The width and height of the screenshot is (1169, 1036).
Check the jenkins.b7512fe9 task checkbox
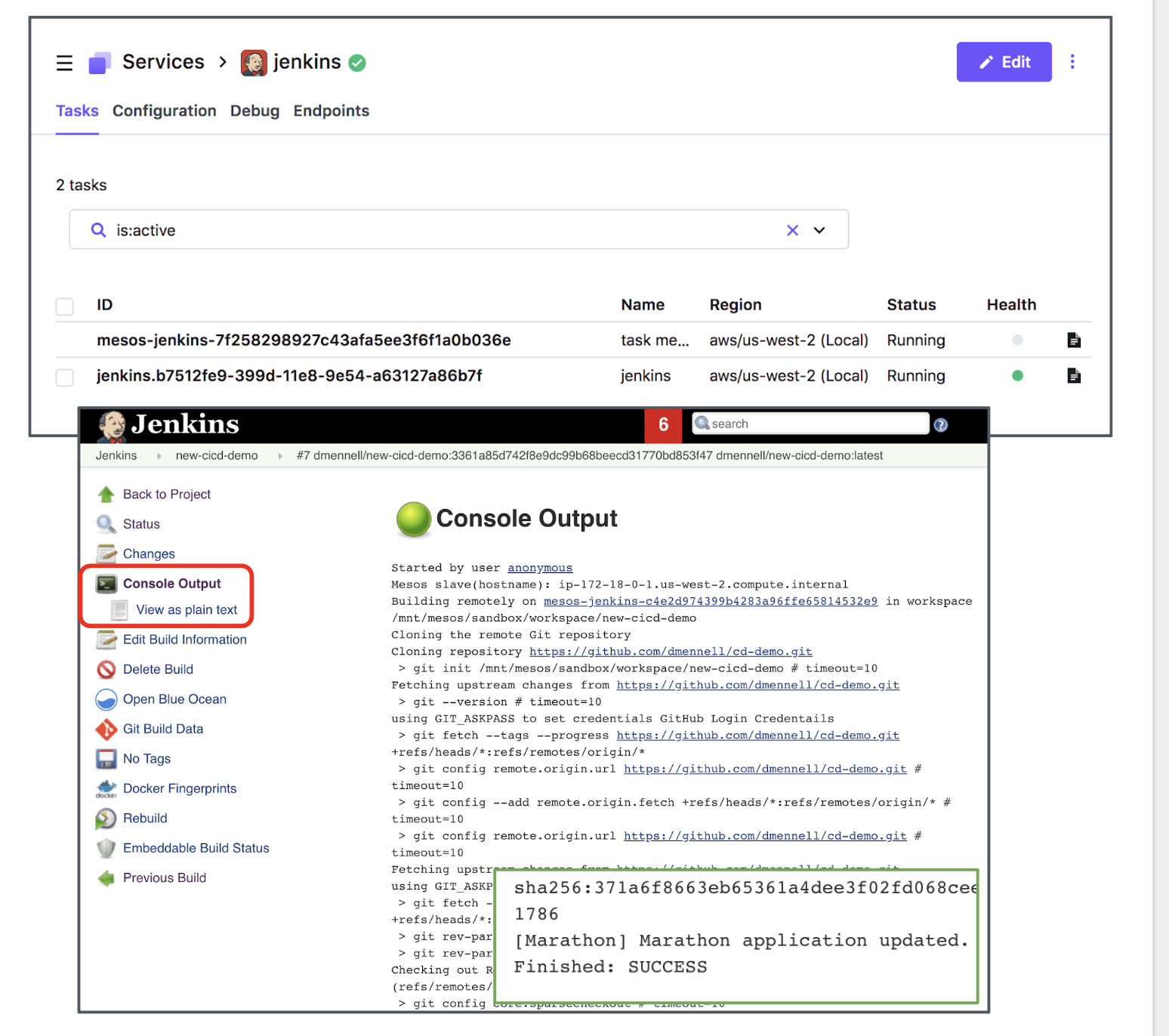coord(65,377)
